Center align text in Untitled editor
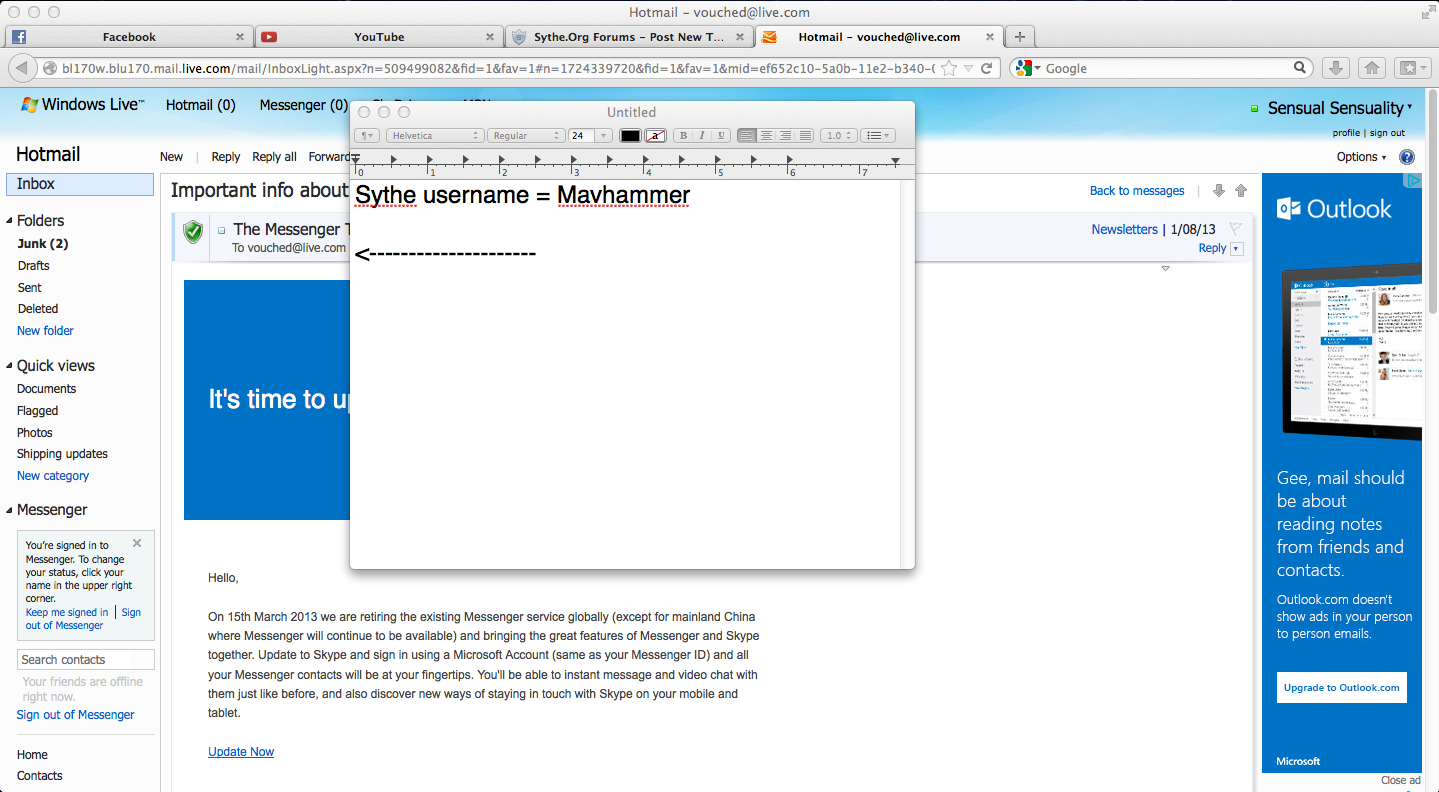The width and height of the screenshot is (1439, 792). pyautogui.click(x=766, y=136)
